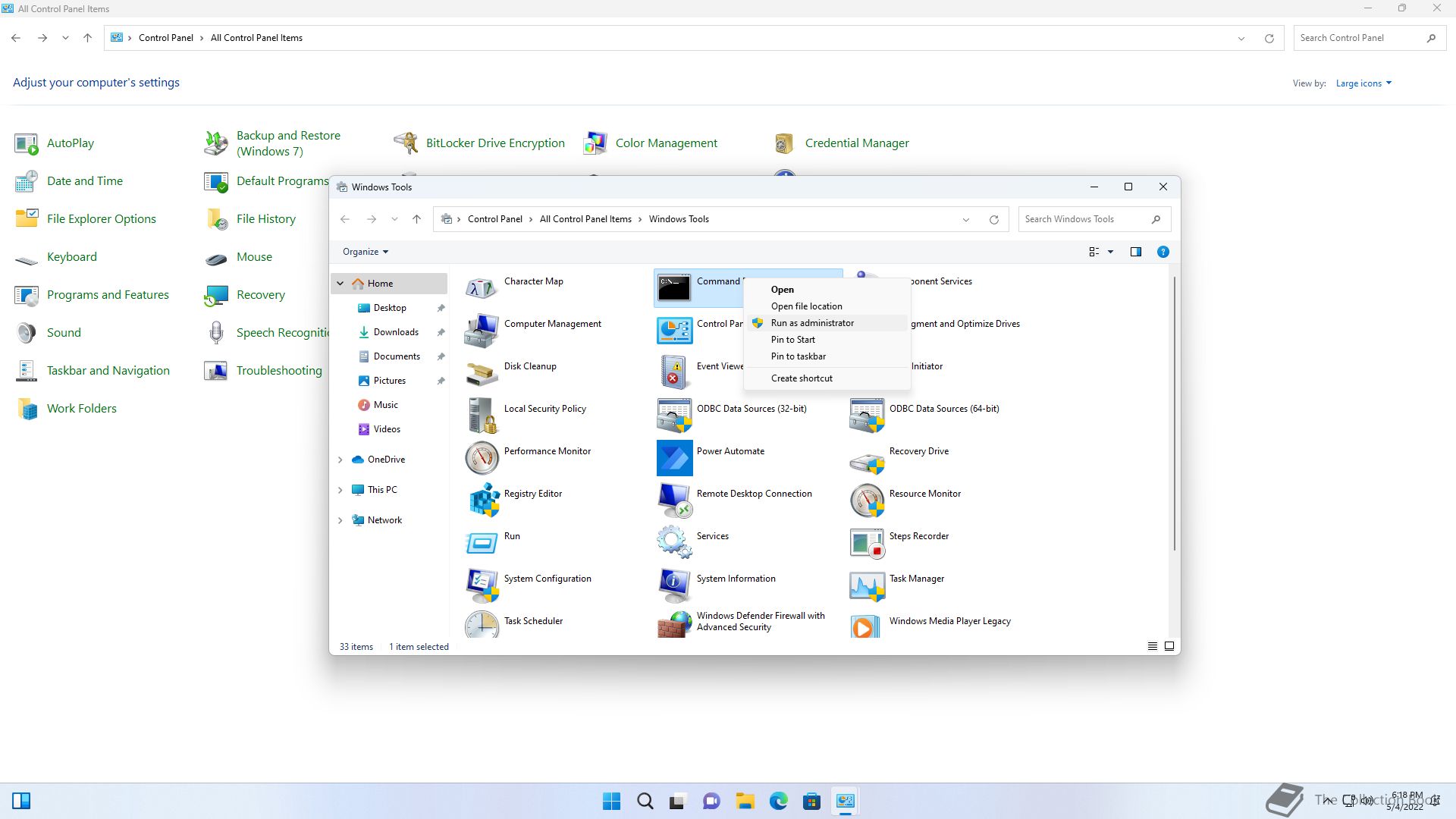Launch Disk Cleanup icon
The image size is (1456, 819).
click(482, 372)
